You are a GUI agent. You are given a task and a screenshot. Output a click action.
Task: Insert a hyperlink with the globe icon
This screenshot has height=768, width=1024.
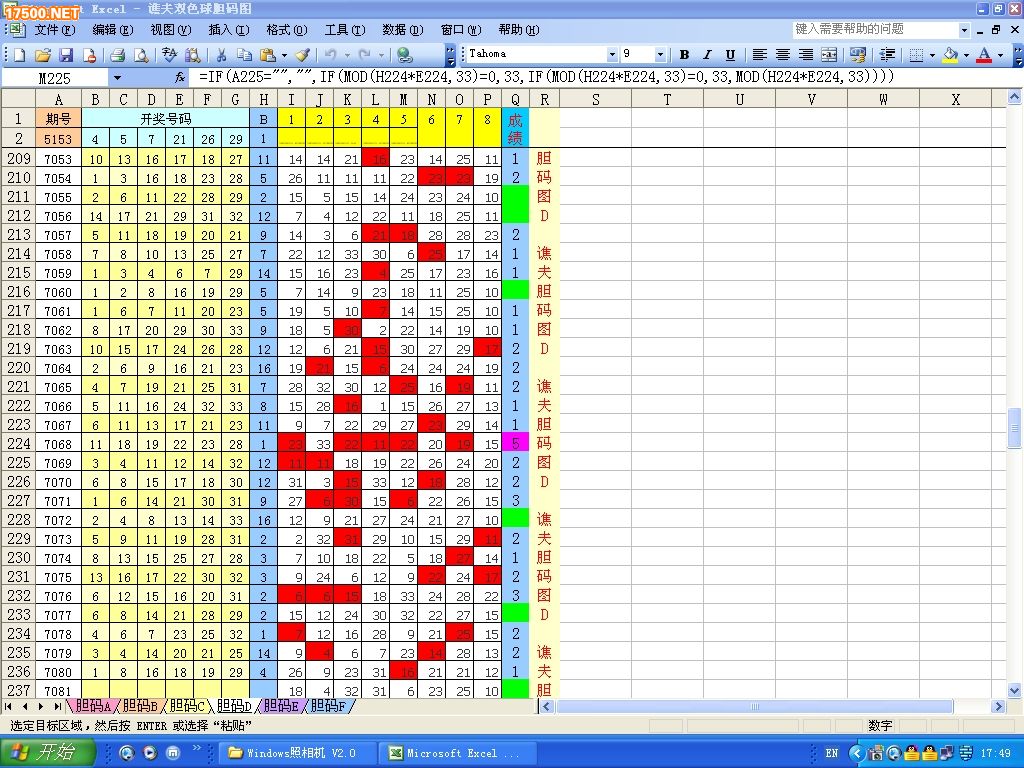(405, 55)
